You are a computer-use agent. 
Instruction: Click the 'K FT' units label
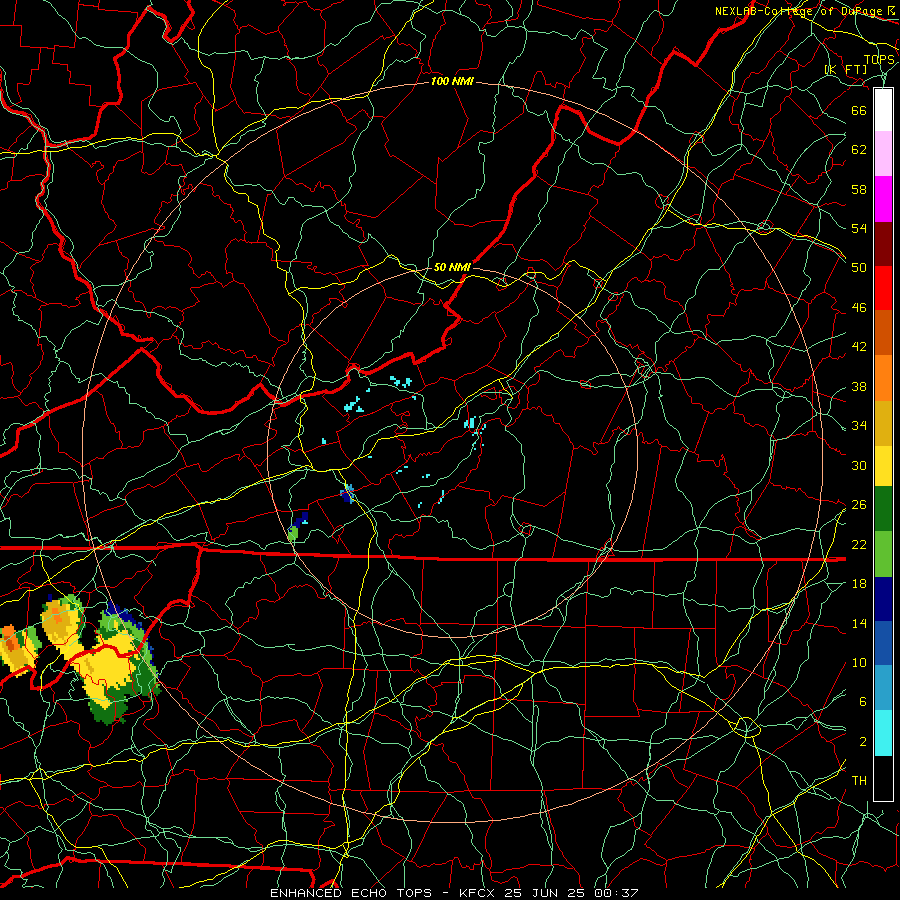pyautogui.click(x=846, y=70)
